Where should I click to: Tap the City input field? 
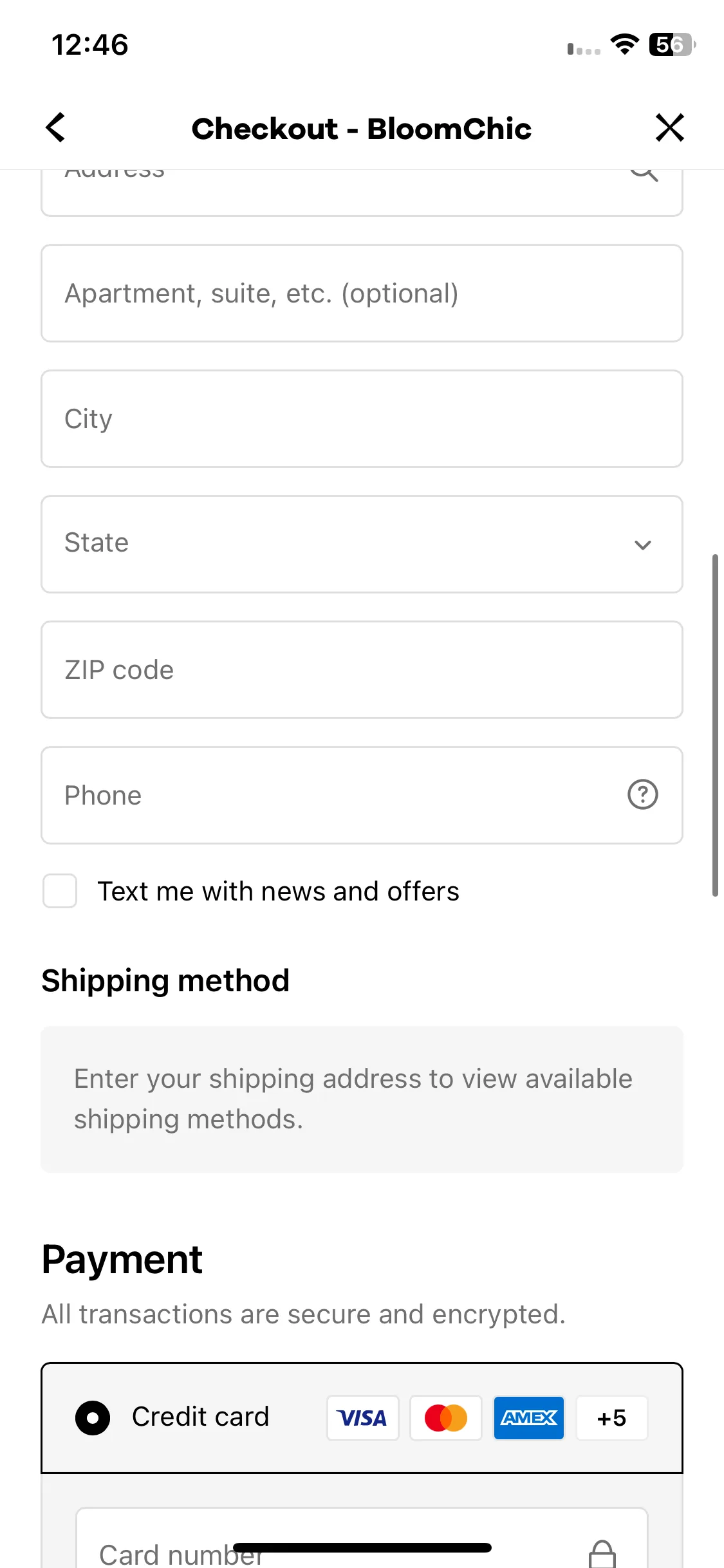click(x=362, y=418)
